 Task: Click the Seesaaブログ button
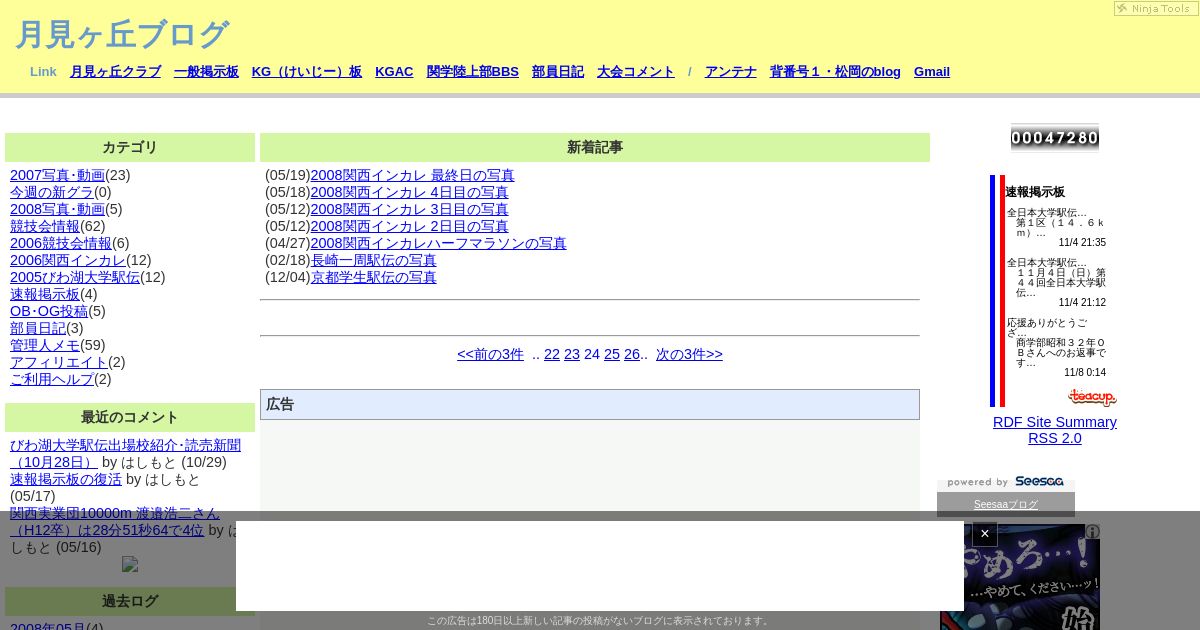(1006, 505)
